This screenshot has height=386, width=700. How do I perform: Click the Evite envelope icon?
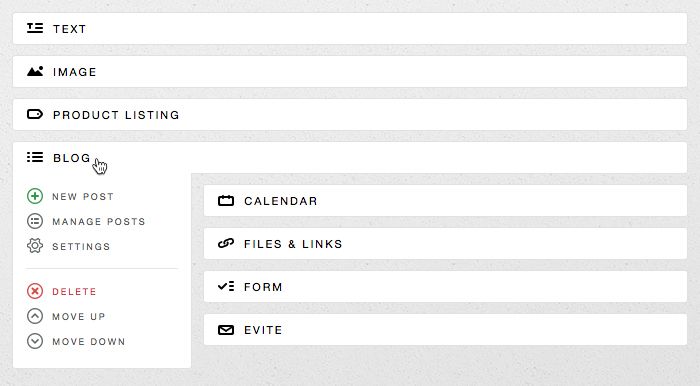[x=226, y=330]
